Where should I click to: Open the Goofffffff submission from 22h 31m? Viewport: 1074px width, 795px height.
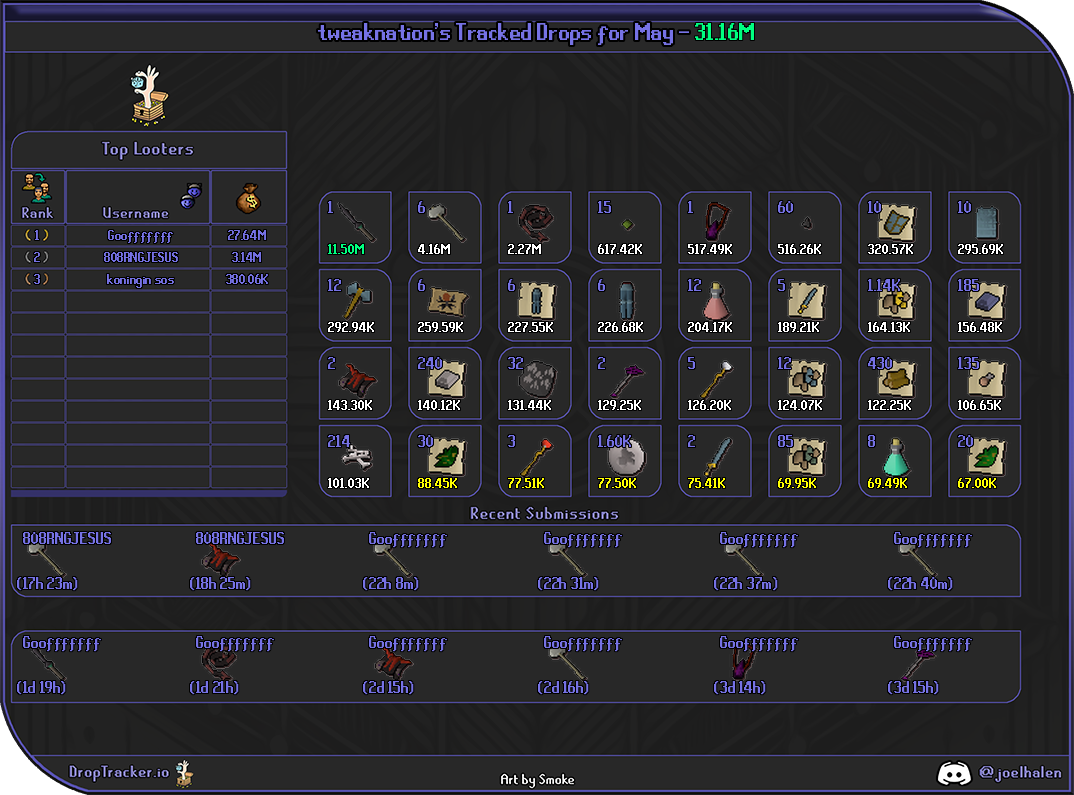point(581,561)
